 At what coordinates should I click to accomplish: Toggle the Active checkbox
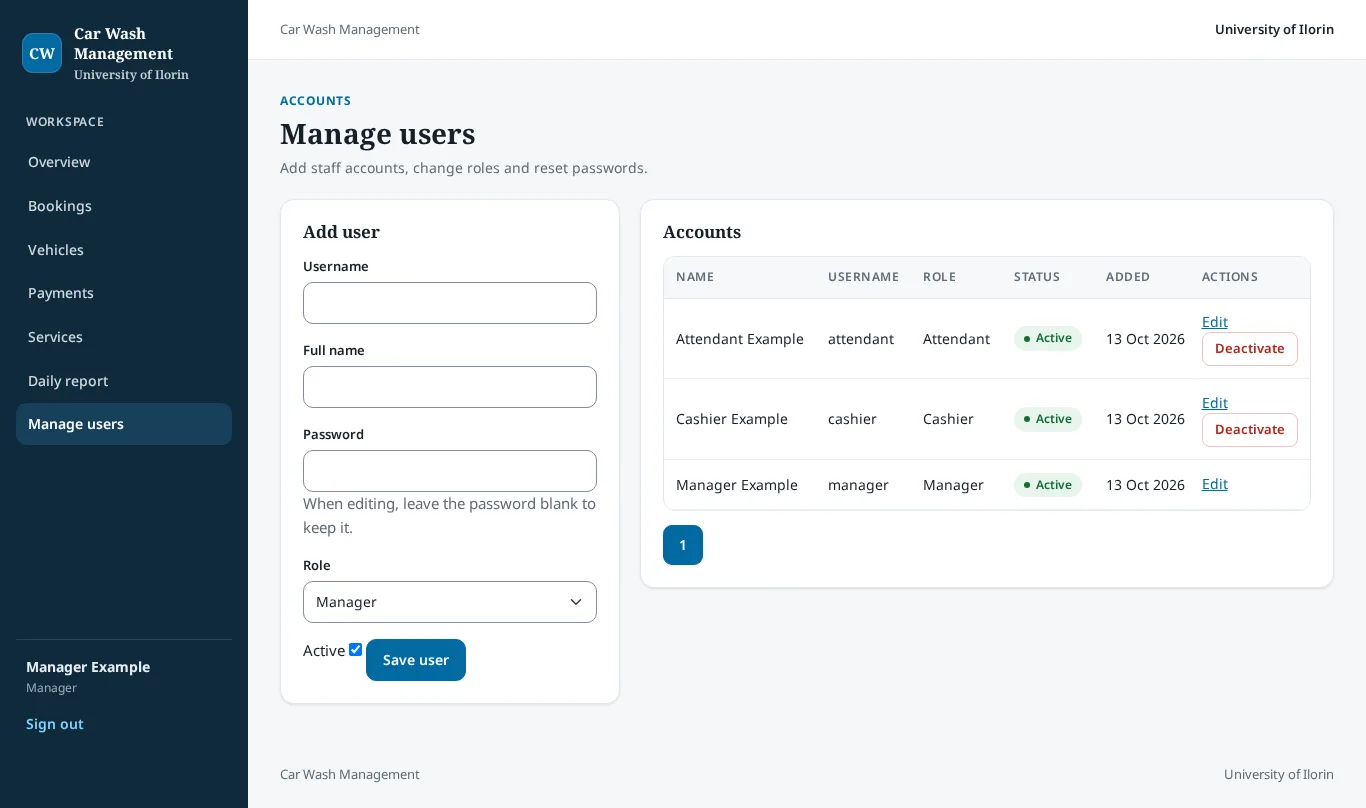355,650
